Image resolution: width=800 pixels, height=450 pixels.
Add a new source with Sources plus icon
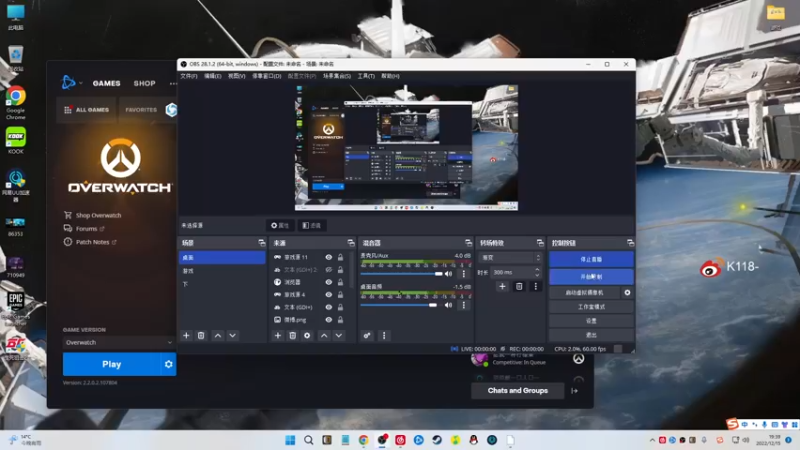(278, 336)
